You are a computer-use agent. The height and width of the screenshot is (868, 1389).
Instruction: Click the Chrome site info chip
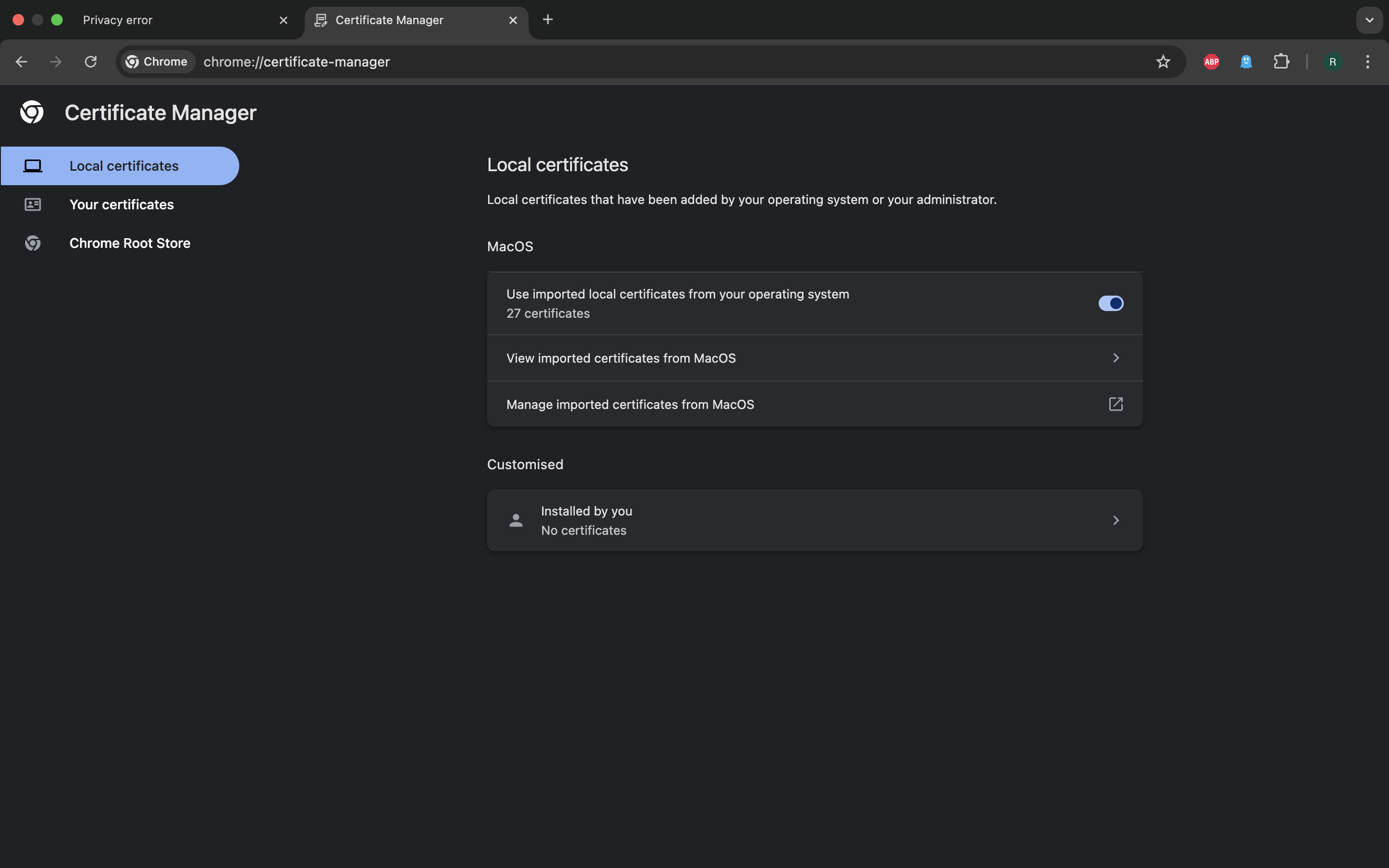pyautogui.click(x=157, y=61)
